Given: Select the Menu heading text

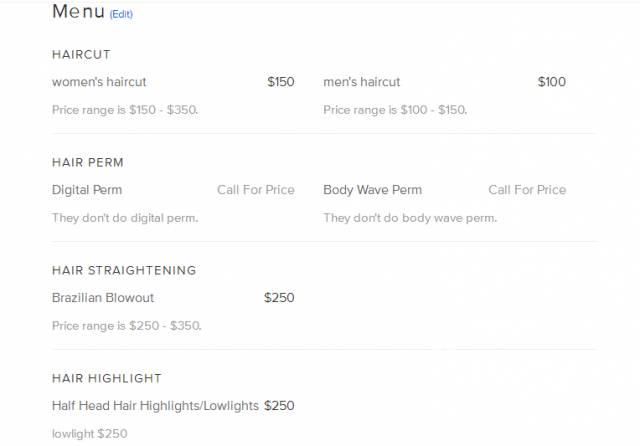Looking at the screenshot, I should click(x=78, y=11).
